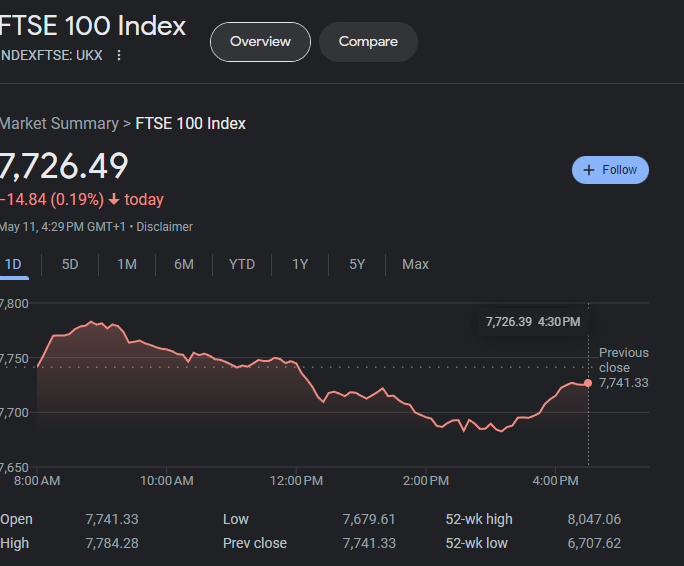Switch to the YTD chart range tab
Viewport: 684px width, 566px height.
tap(242, 264)
